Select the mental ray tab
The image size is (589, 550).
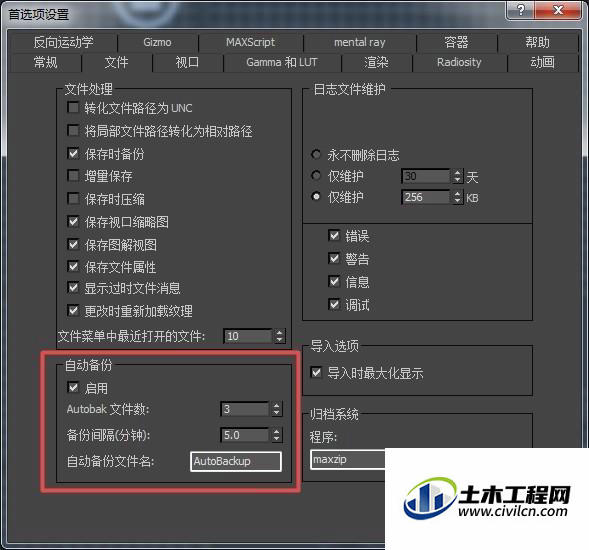[x=360, y=42]
